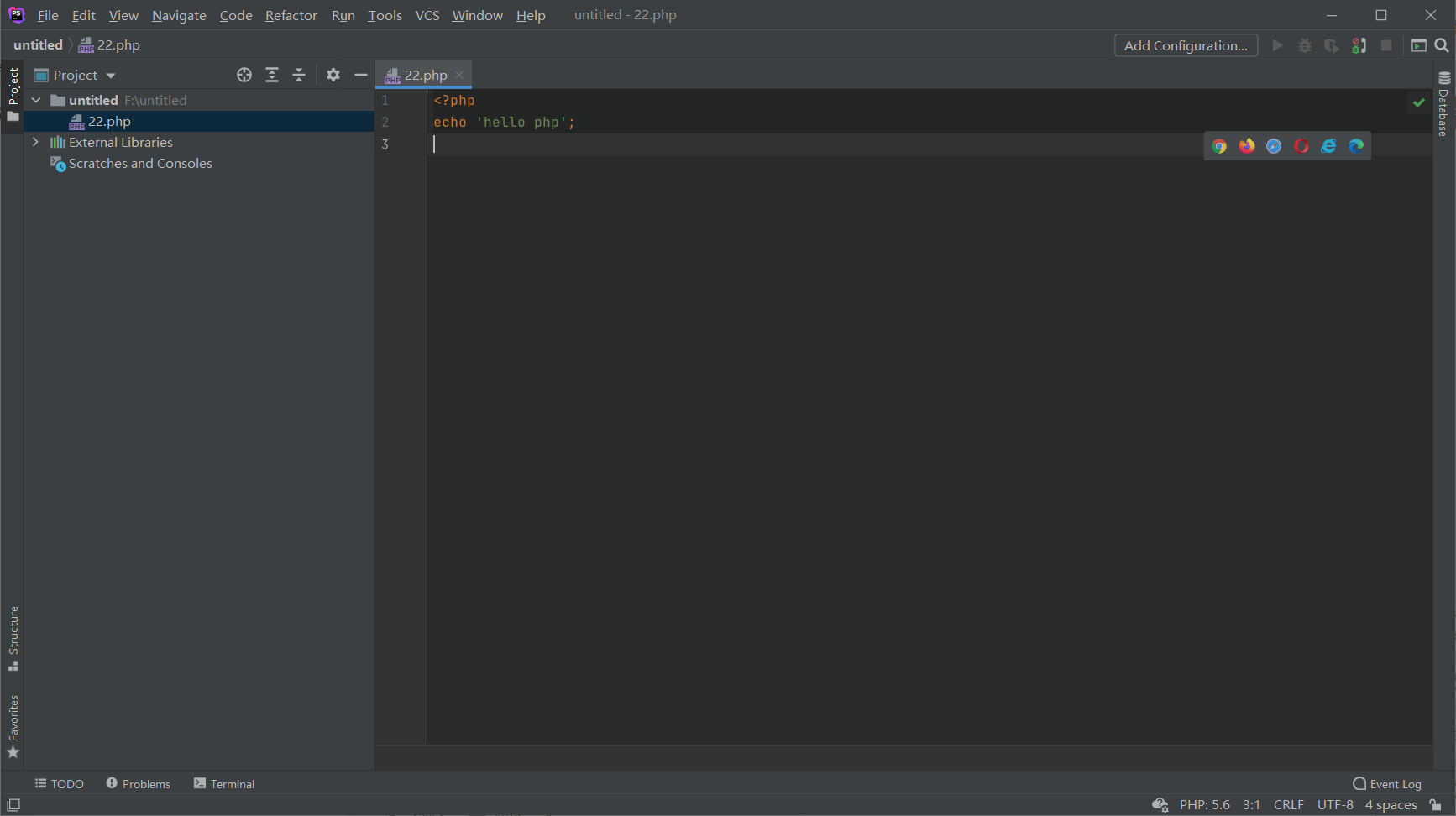The width and height of the screenshot is (1456, 816).
Task: Open the Help menu
Action: point(531,15)
